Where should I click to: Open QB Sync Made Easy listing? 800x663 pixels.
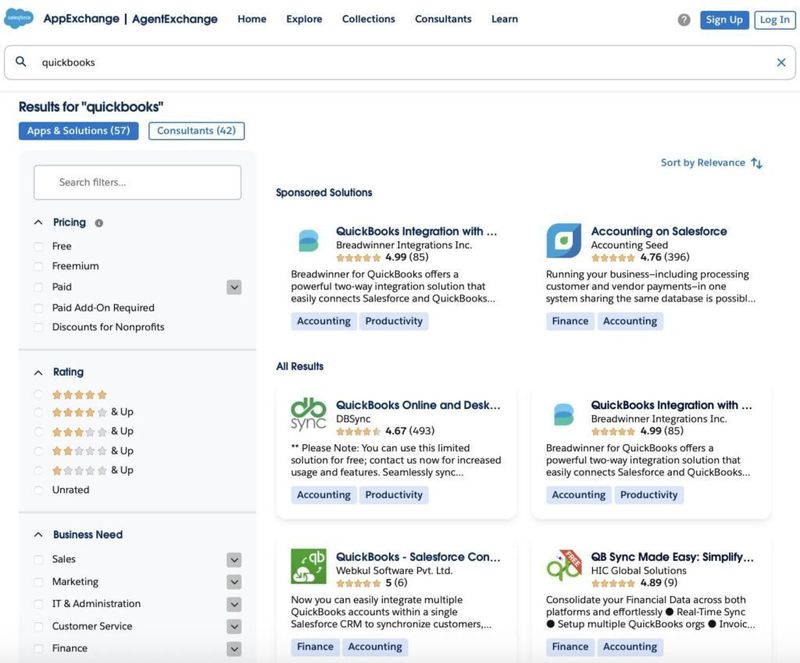[x=672, y=557]
